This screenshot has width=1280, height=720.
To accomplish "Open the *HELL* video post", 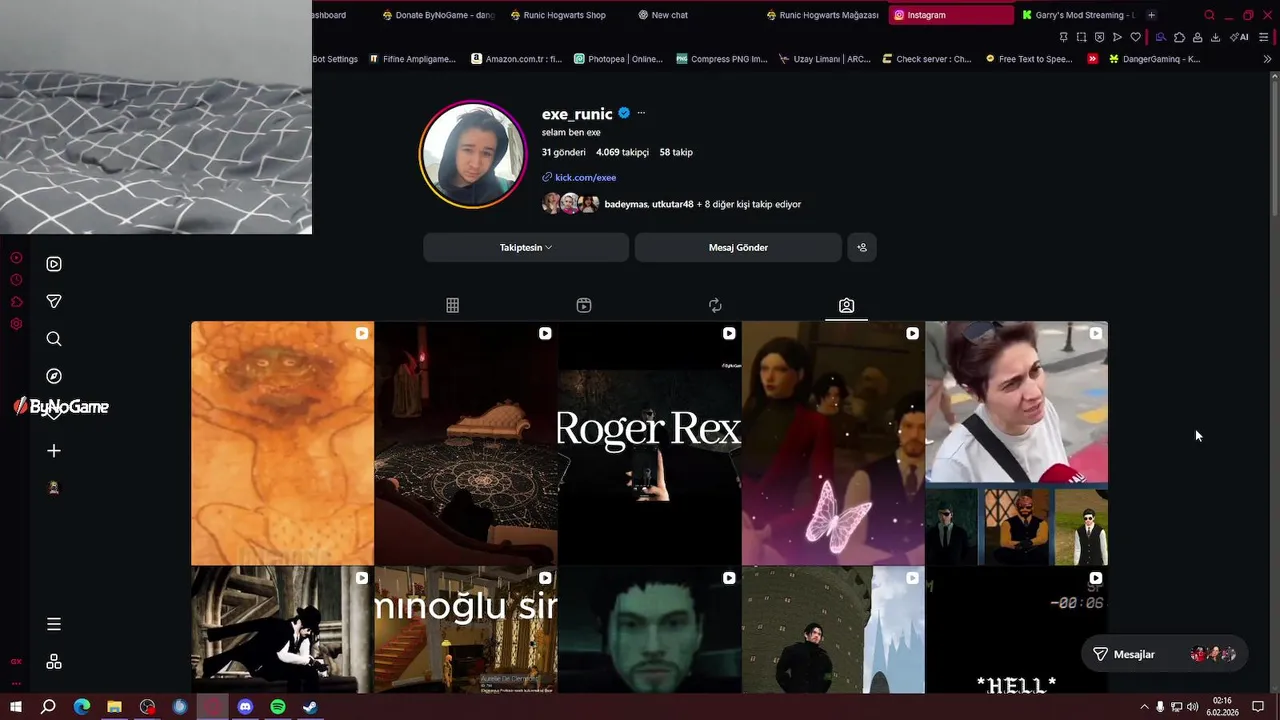I will pyautogui.click(x=1016, y=630).
